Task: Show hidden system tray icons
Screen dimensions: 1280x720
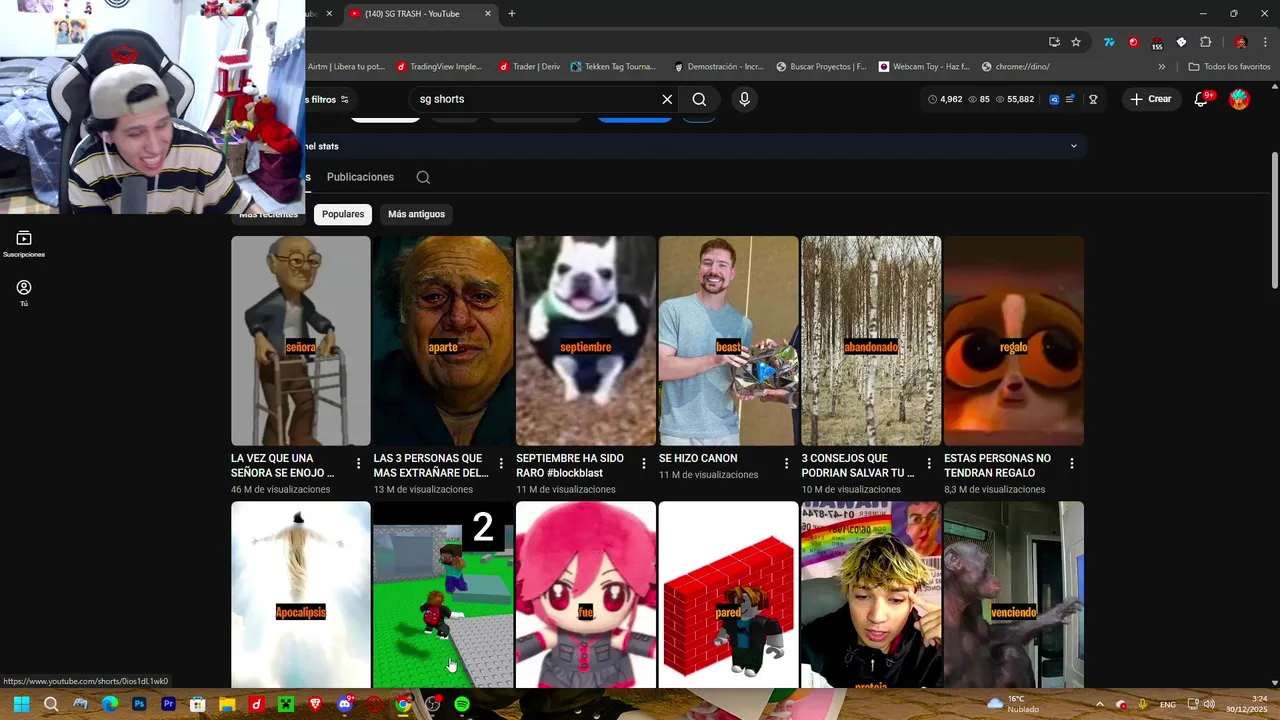Action: click(1099, 704)
